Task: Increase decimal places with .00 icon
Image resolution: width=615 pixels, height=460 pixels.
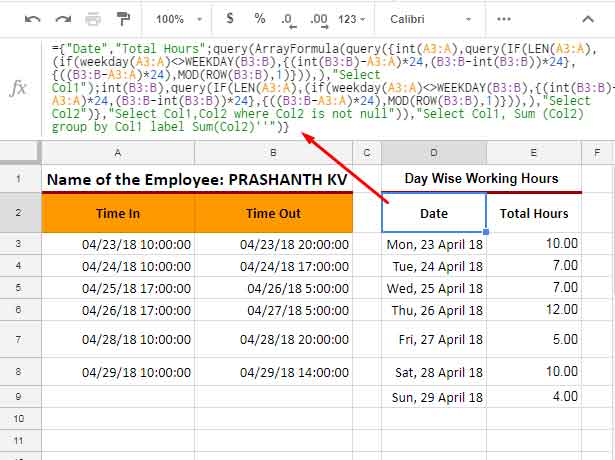Action: (318, 20)
